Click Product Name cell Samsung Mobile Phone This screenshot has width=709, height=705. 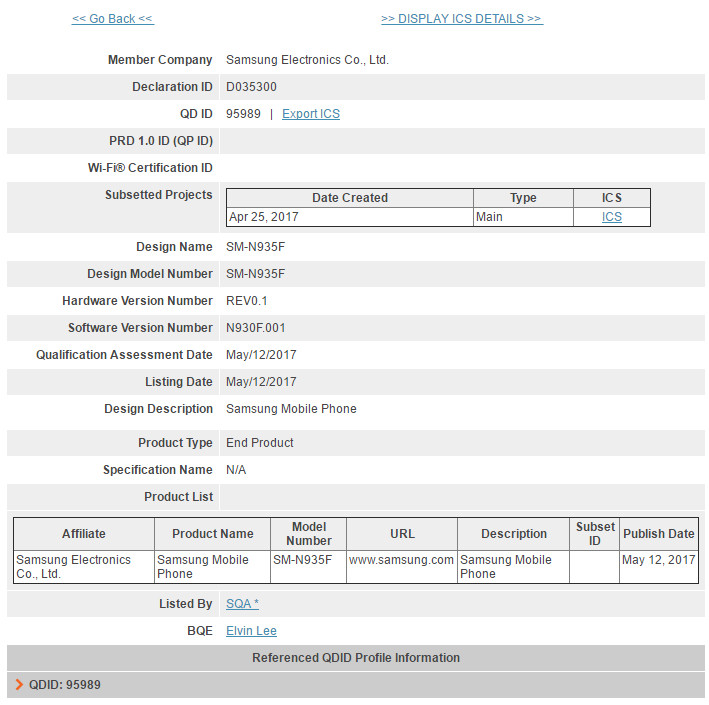click(213, 567)
